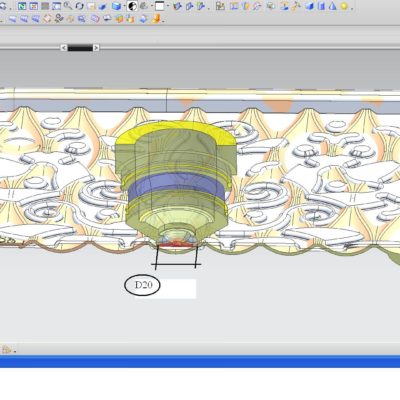Insert a yellow Sphere primitive
Viewport: 400px width, 400px height.
tap(344, 6)
